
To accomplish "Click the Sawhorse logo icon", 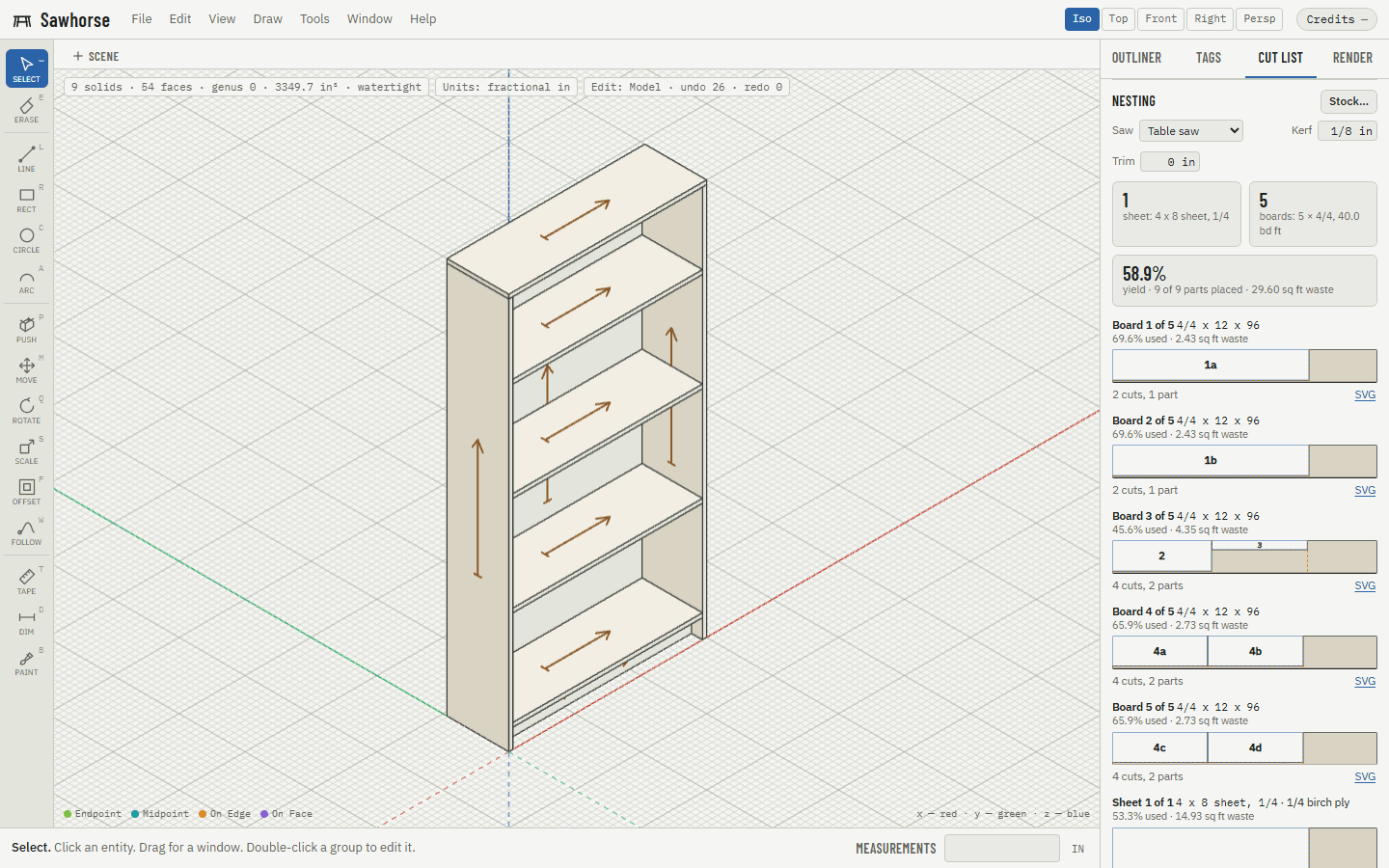I will [21, 20].
